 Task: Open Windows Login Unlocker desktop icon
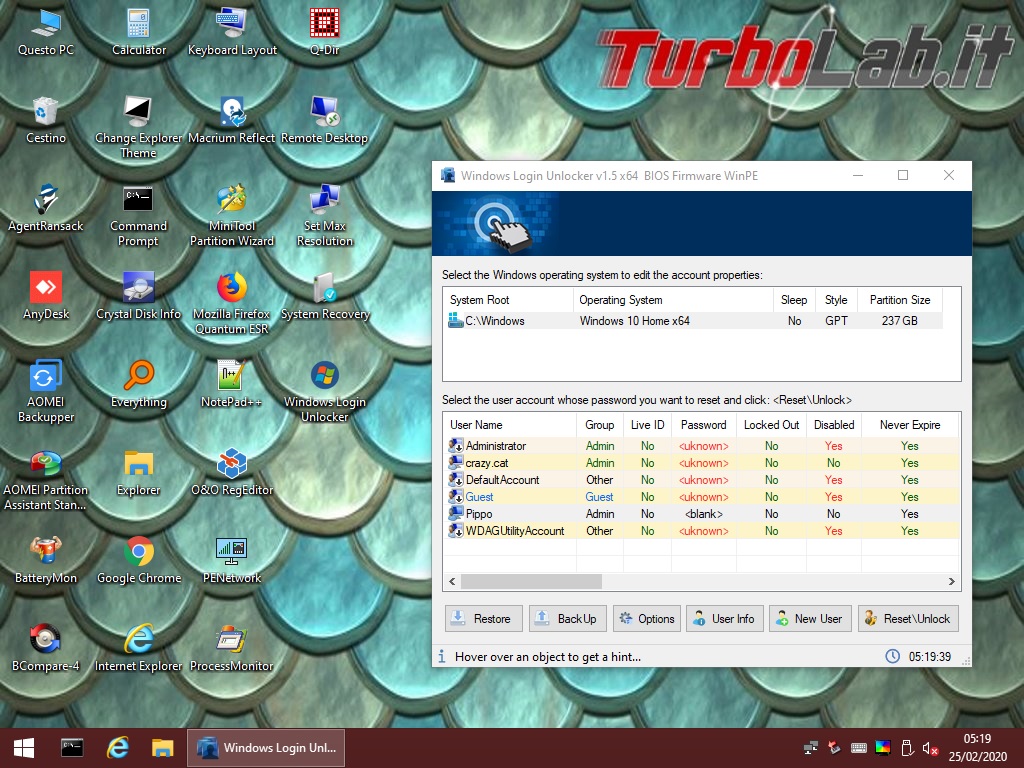coord(325,392)
